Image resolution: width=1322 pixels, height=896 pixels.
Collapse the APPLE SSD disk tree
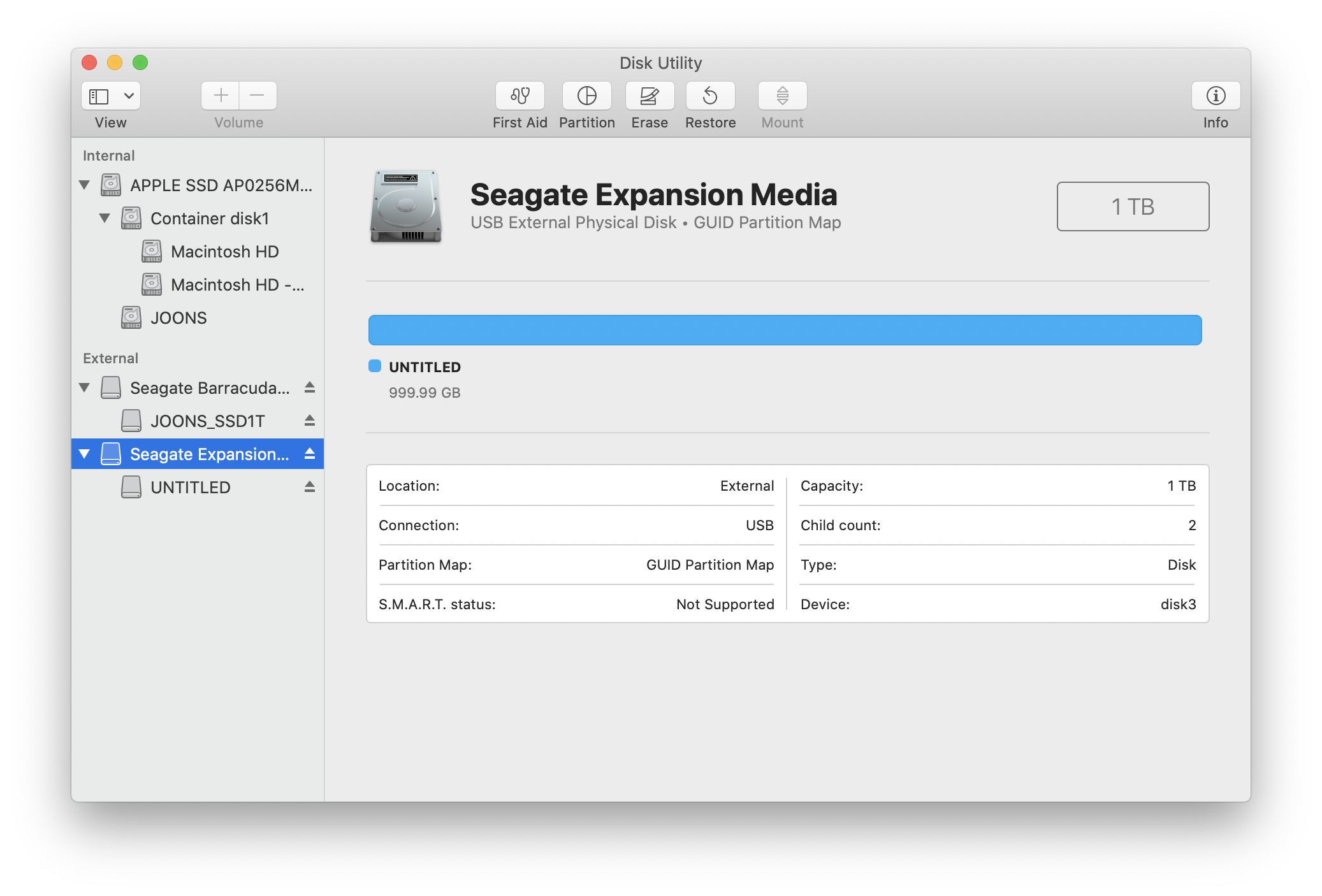tap(84, 185)
